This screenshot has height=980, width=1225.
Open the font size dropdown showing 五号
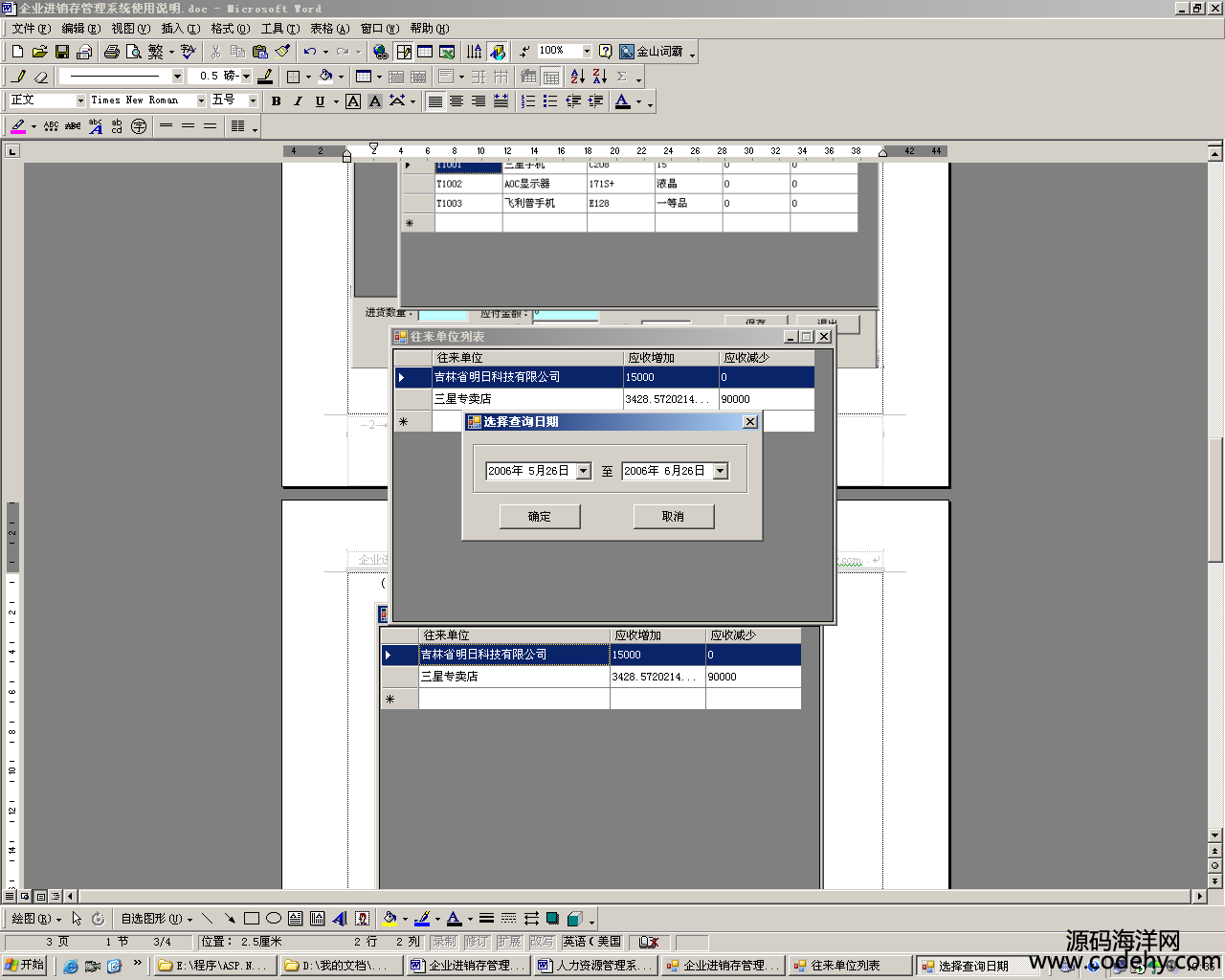point(253,100)
